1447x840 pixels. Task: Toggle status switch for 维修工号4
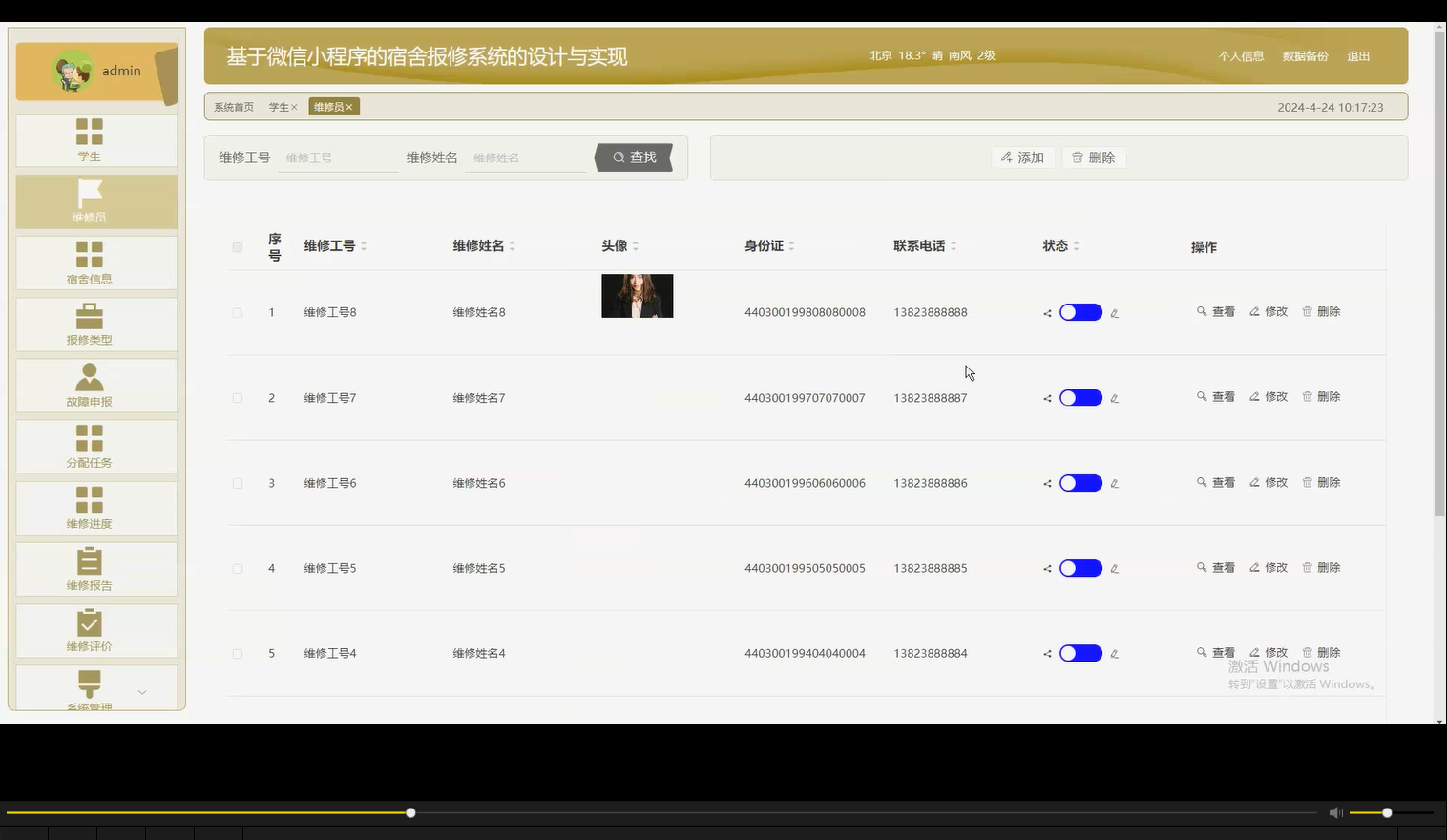(1080, 653)
